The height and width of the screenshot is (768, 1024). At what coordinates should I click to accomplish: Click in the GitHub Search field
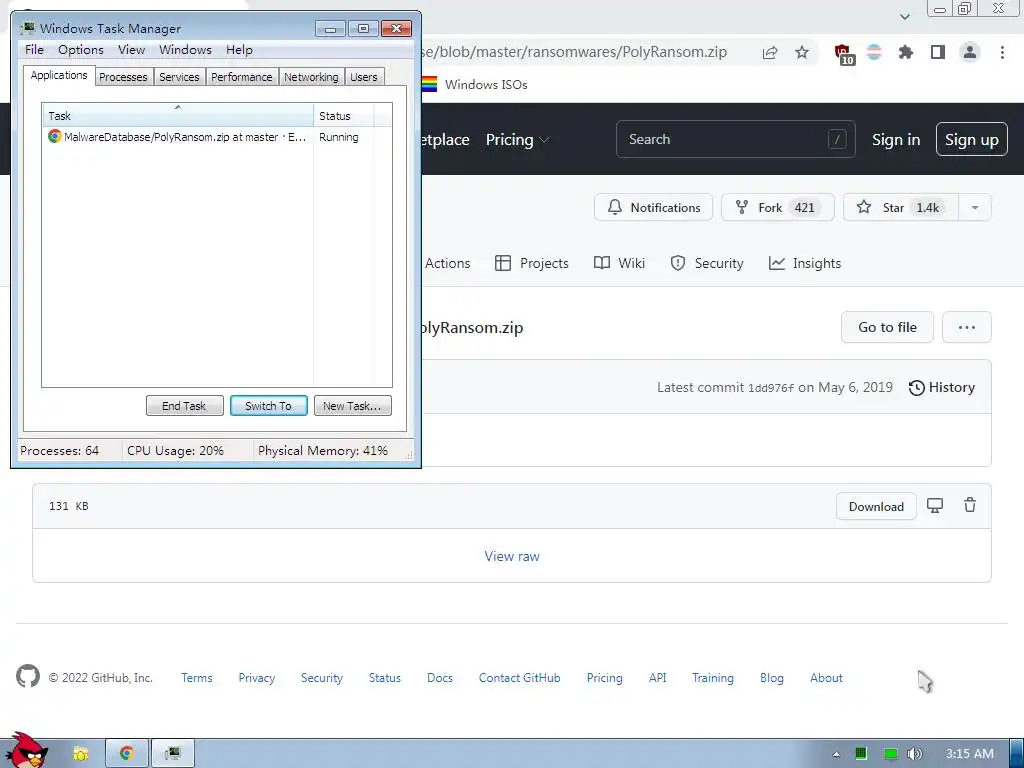click(x=735, y=139)
